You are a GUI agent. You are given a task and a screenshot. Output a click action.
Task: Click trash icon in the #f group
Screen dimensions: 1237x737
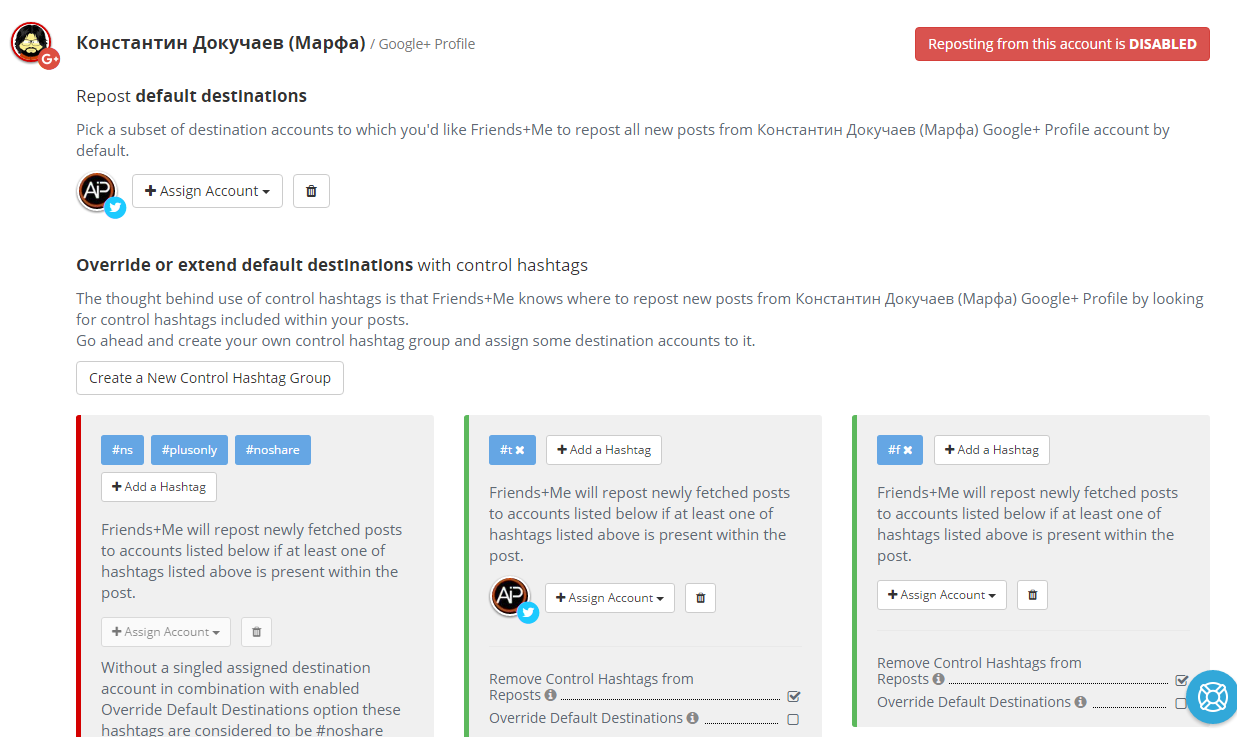(1032, 595)
